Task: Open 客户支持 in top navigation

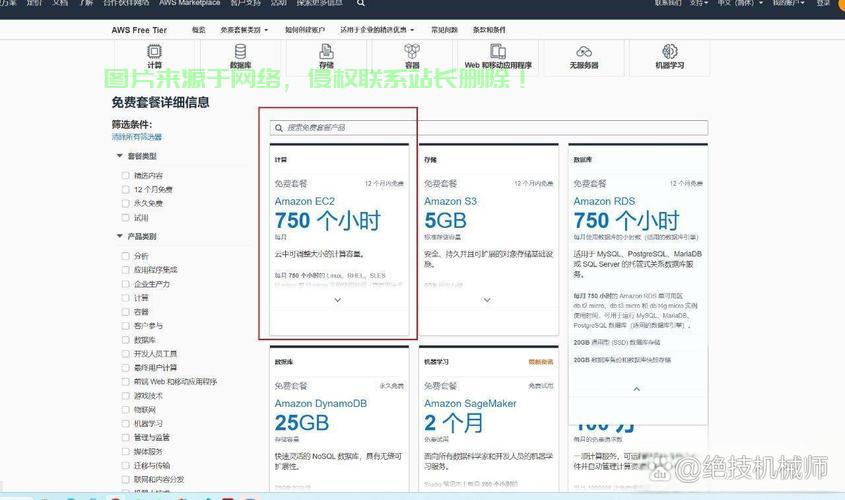Action: point(246,3)
